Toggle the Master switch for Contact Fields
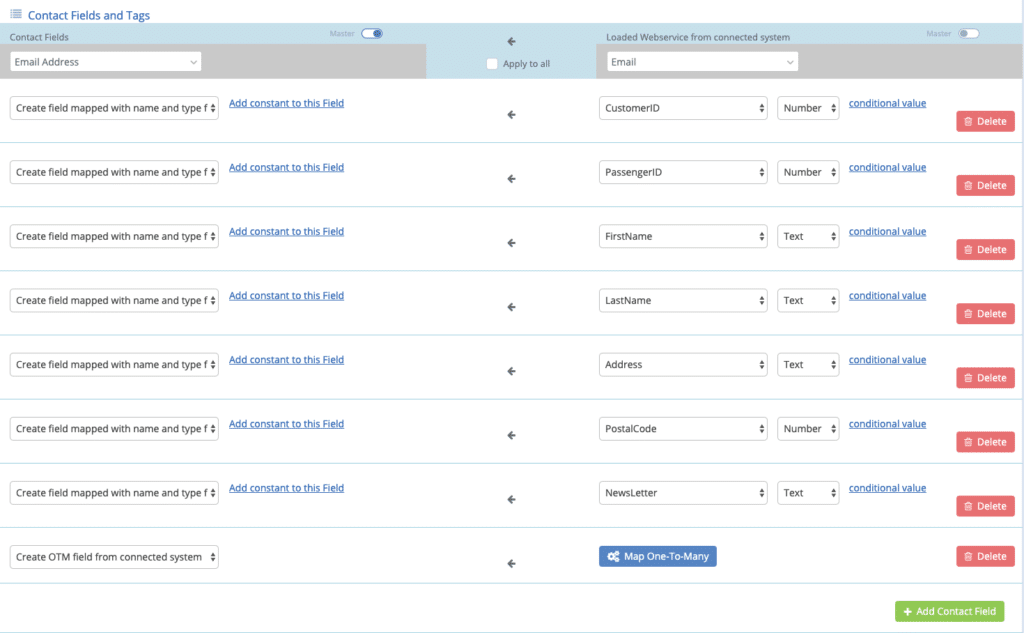Viewport: 1024px width, 633px height. tap(372, 33)
